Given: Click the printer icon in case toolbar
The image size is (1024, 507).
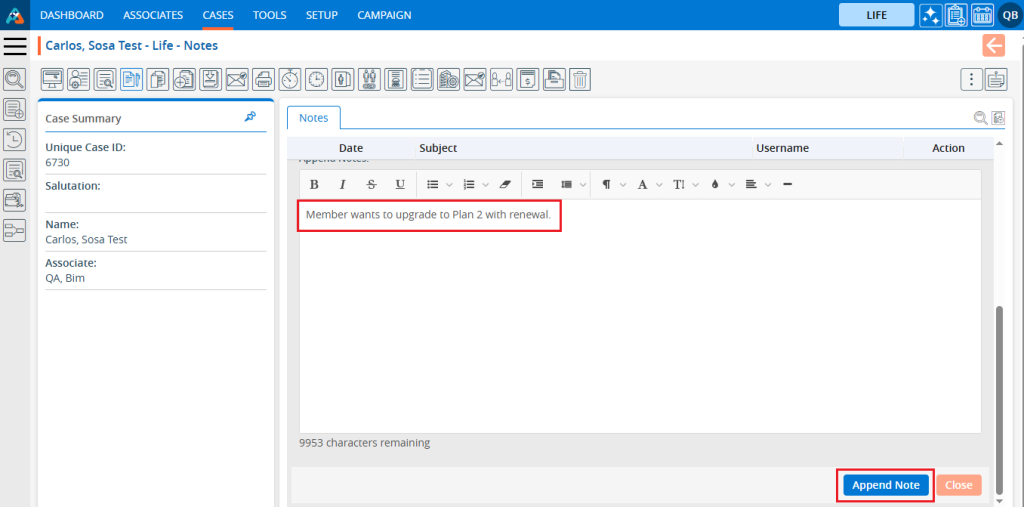Looking at the screenshot, I should [x=263, y=79].
